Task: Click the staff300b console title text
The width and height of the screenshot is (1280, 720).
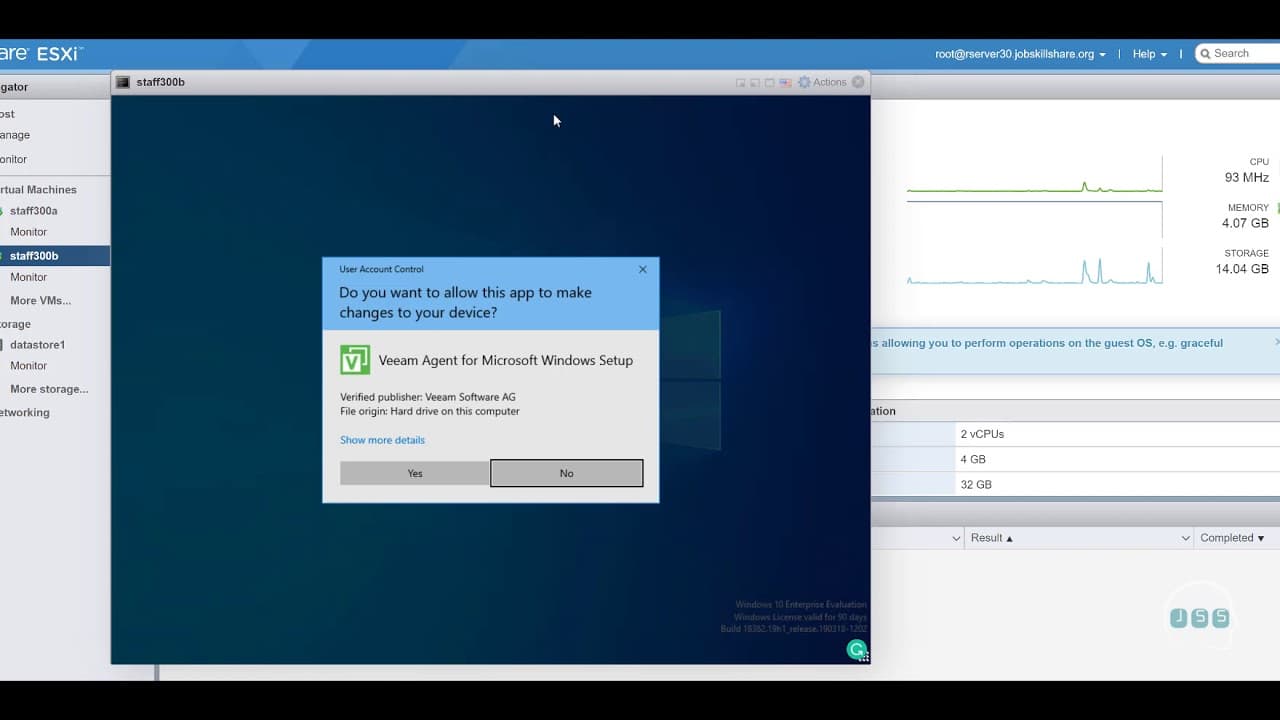Action: point(160,82)
